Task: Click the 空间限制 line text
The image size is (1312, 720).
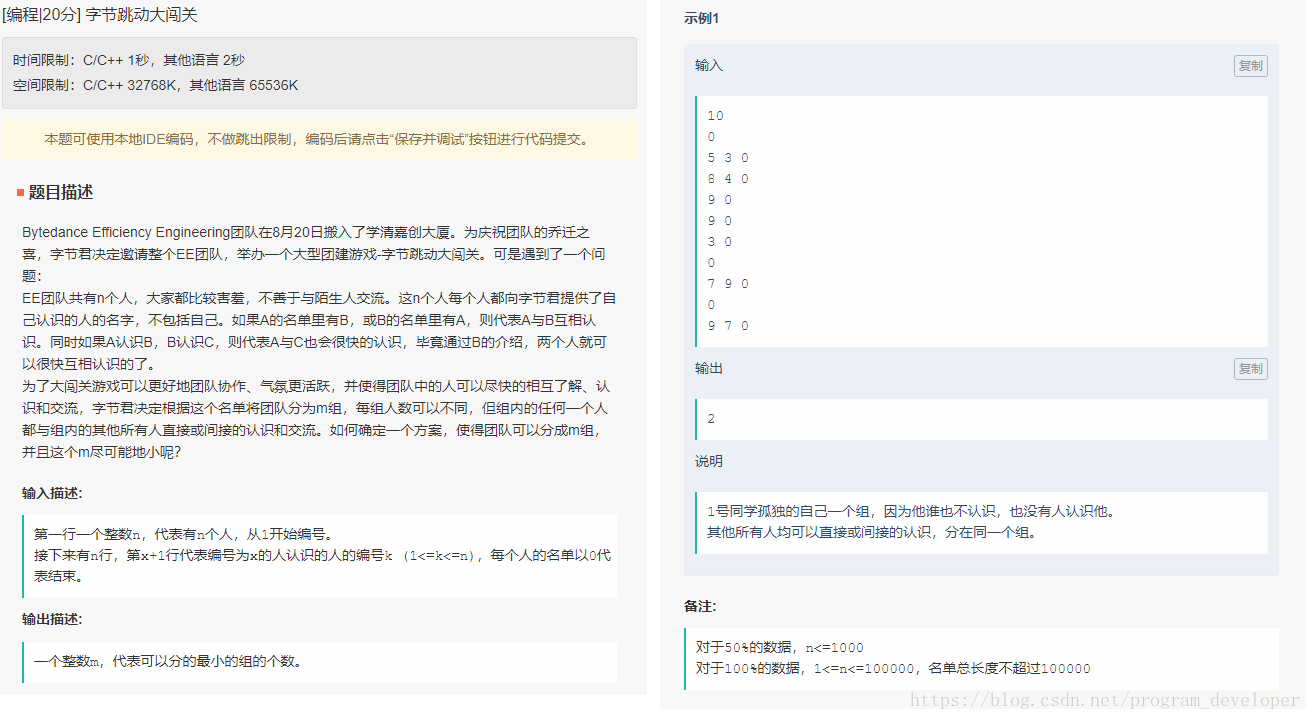Action: tap(156, 85)
